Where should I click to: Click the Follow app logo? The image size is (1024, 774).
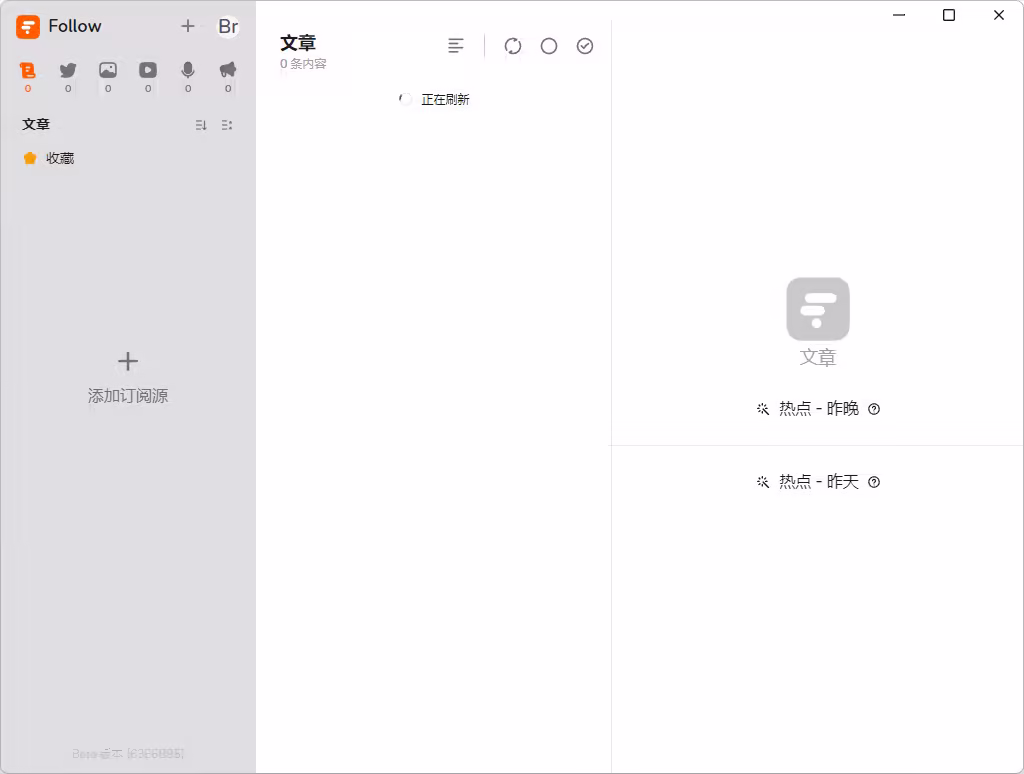click(28, 26)
